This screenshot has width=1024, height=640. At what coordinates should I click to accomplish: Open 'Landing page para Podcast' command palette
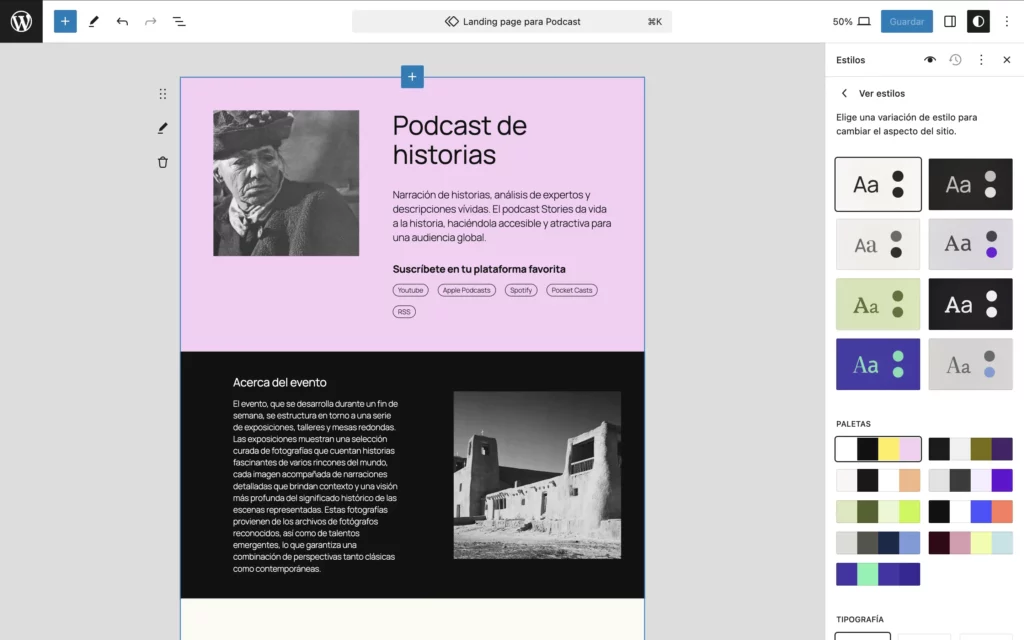512,21
